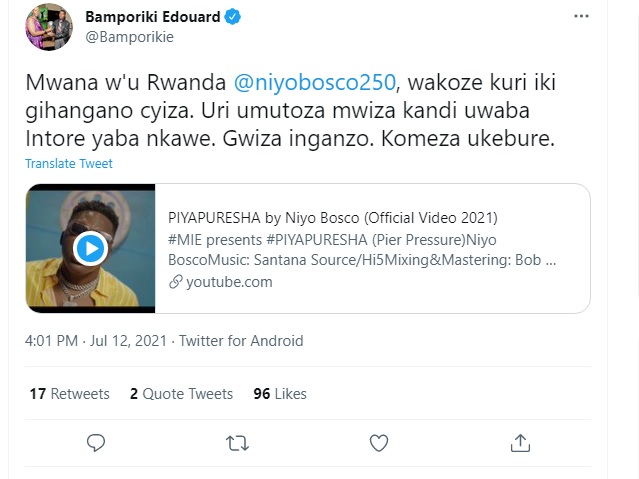
Task: Open Bamporiki Edouard's profile picture
Action: [49, 27]
